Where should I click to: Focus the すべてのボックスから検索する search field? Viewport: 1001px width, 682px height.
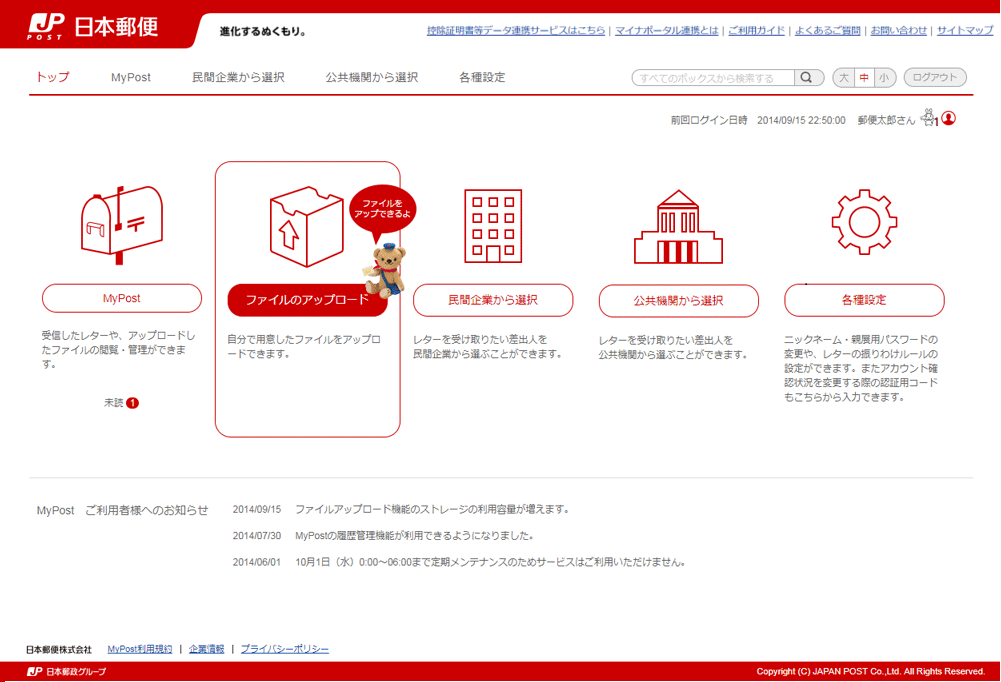(x=714, y=78)
